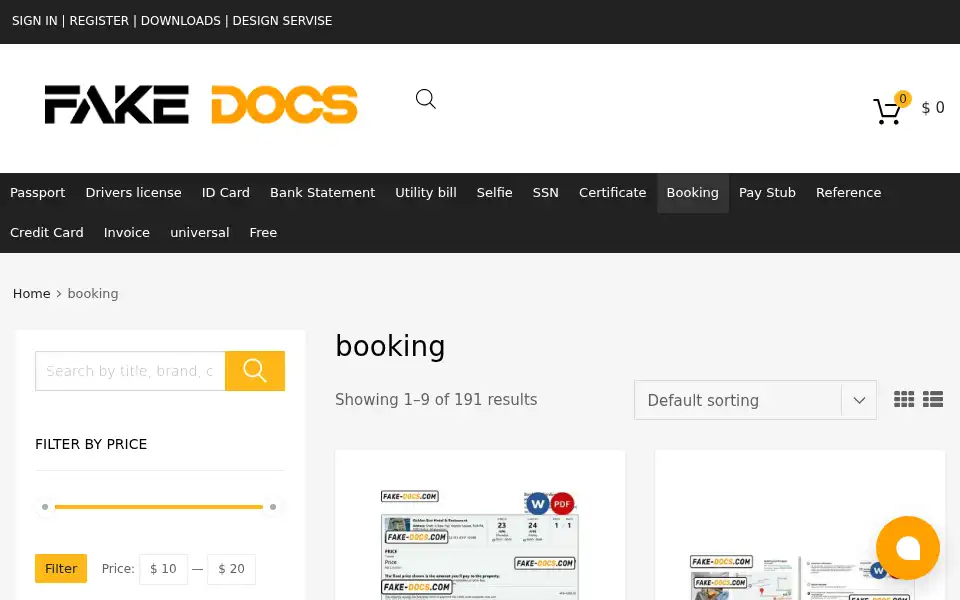Open the Free category
960x600 pixels.
(x=263, y=233)
